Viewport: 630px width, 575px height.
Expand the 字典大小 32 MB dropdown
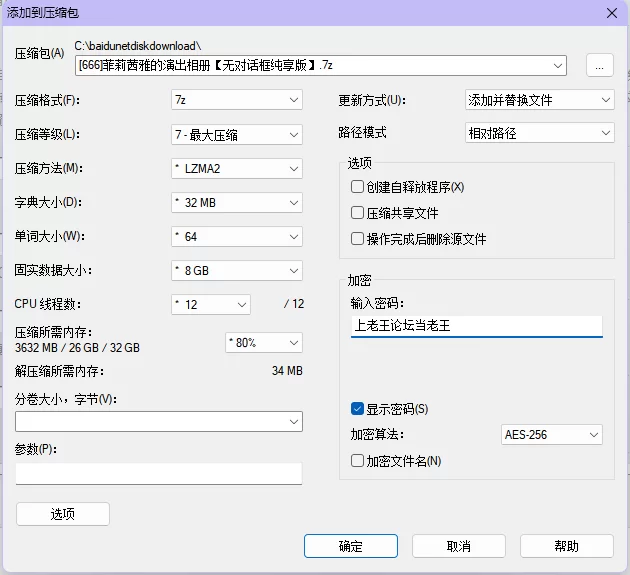[x=236, y=202]
